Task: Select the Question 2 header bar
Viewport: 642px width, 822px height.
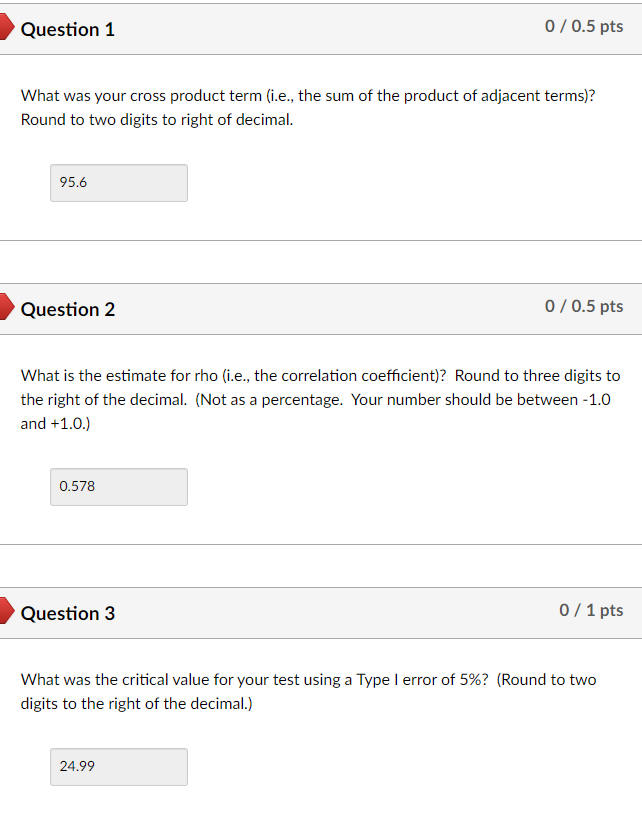Action: click(x=320, y=310)
